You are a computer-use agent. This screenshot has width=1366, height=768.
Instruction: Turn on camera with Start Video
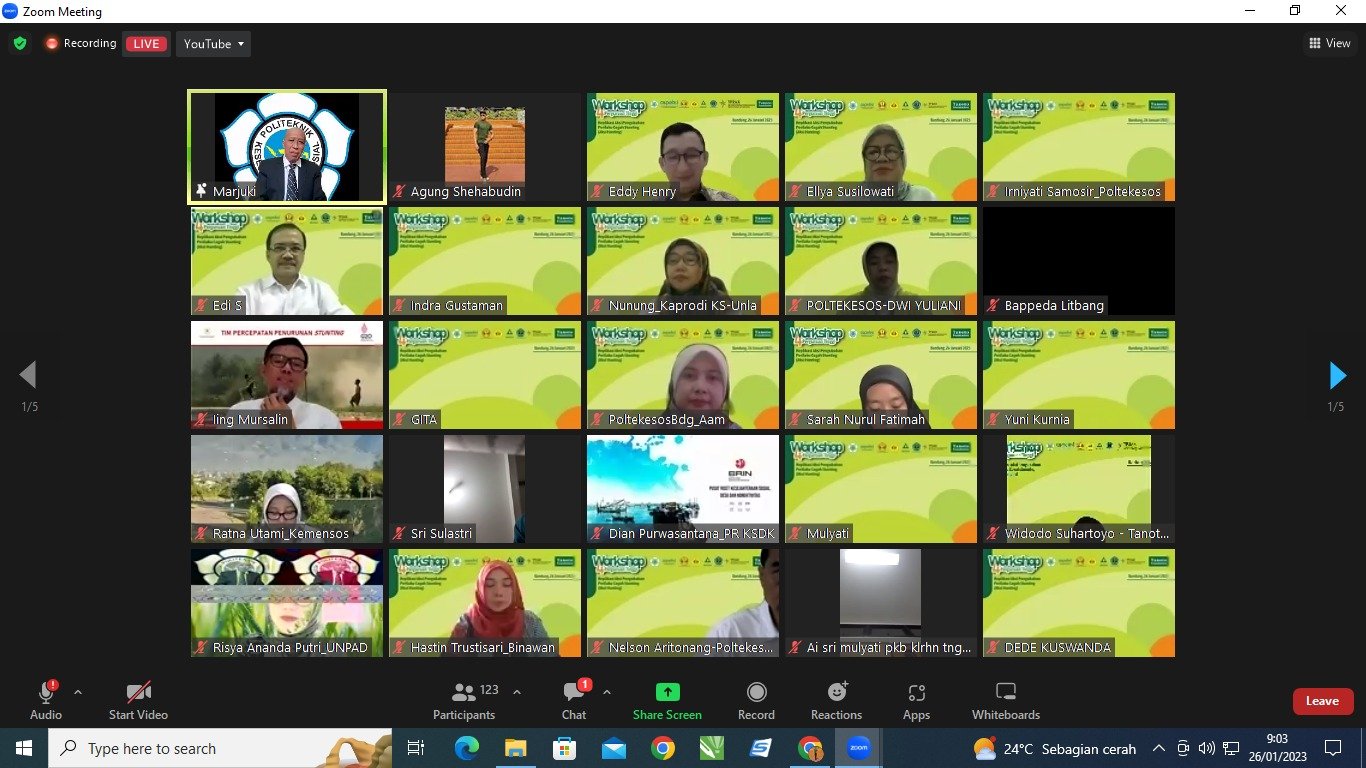point(138,700)
